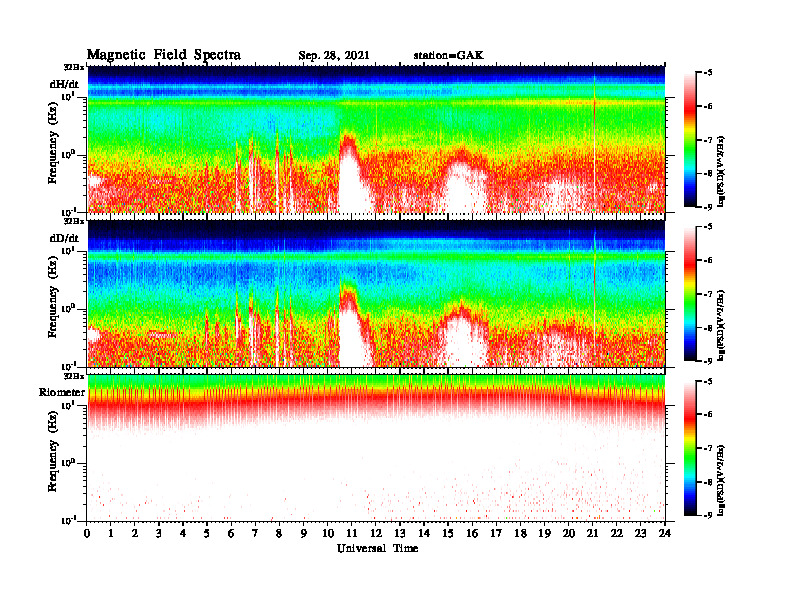Click the hour "0" tick label
The width and height of the screenshot is (792, 612).
coord(87,534)
